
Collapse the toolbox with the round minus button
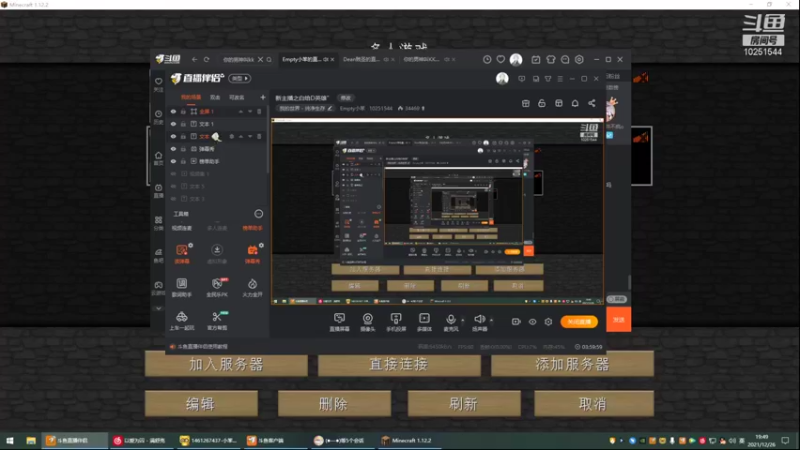[x=259, y=214]
